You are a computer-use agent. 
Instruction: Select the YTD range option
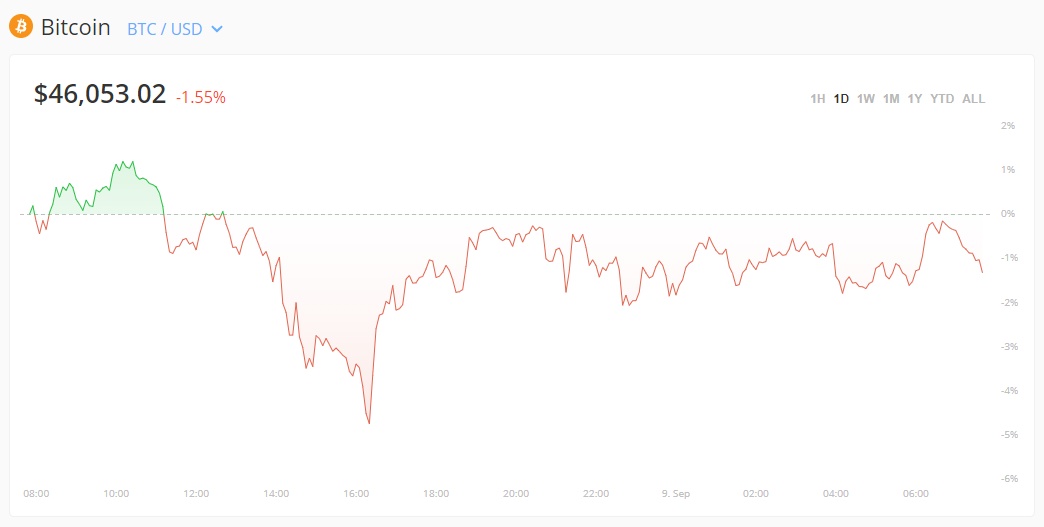942,98
